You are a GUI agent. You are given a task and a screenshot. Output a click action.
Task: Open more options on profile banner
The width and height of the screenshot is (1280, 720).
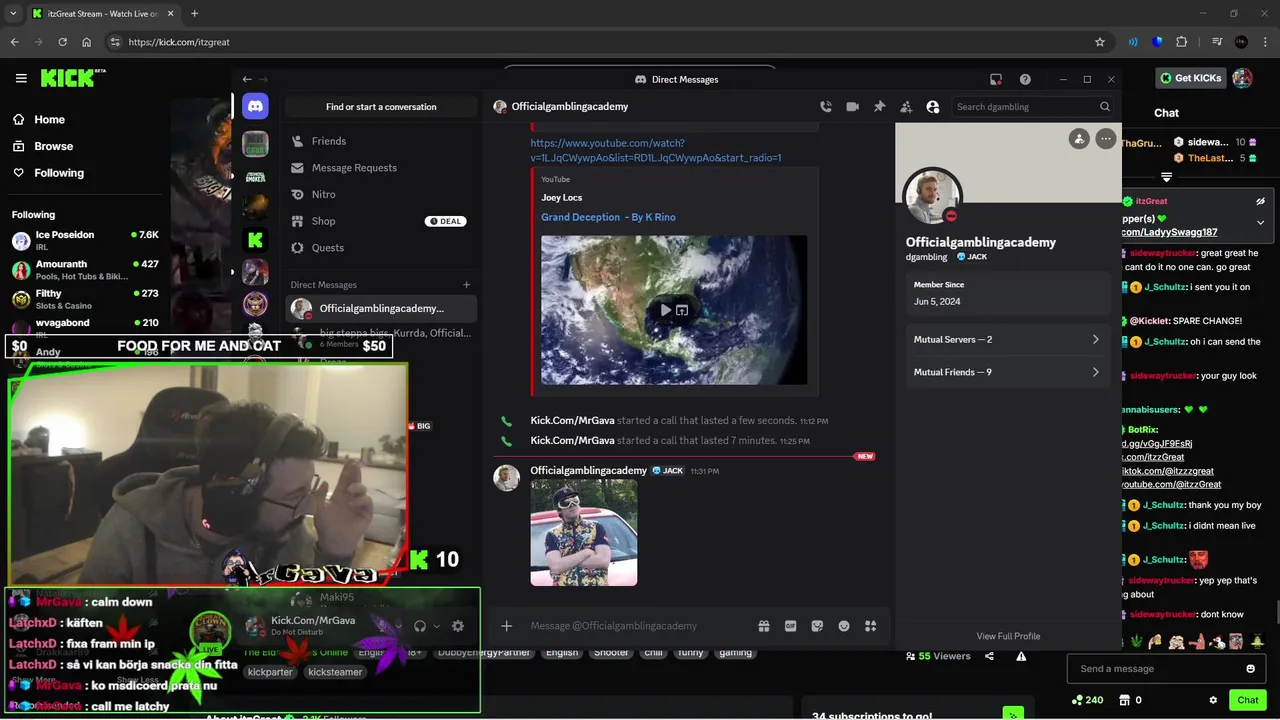pyautogui.click(x=1105, y=139)
